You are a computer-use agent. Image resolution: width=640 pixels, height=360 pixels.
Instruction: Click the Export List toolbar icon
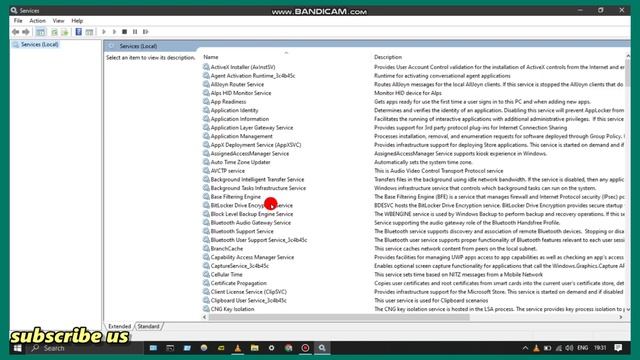64,32
